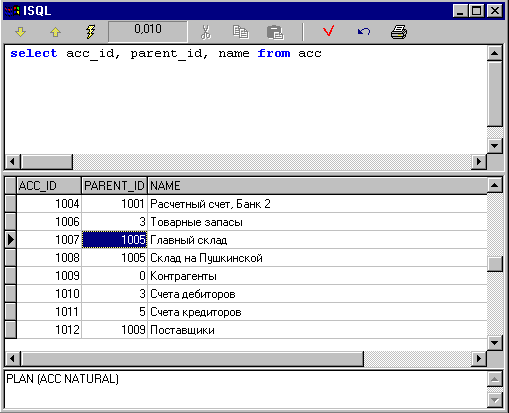Click the ACC_ID column header
Screen dimensions: 509x413
click(x=49, y=186)
